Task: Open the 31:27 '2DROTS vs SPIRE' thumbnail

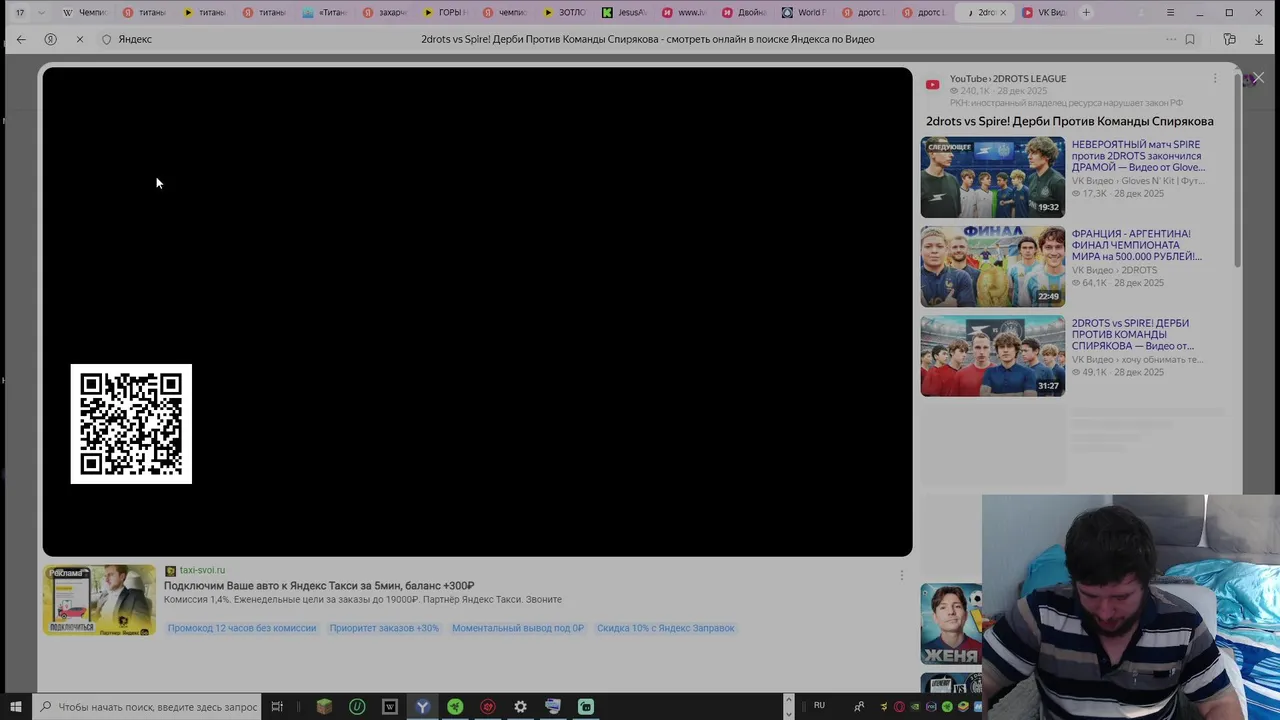Action: pyautogui.click(x=993, y=356)
